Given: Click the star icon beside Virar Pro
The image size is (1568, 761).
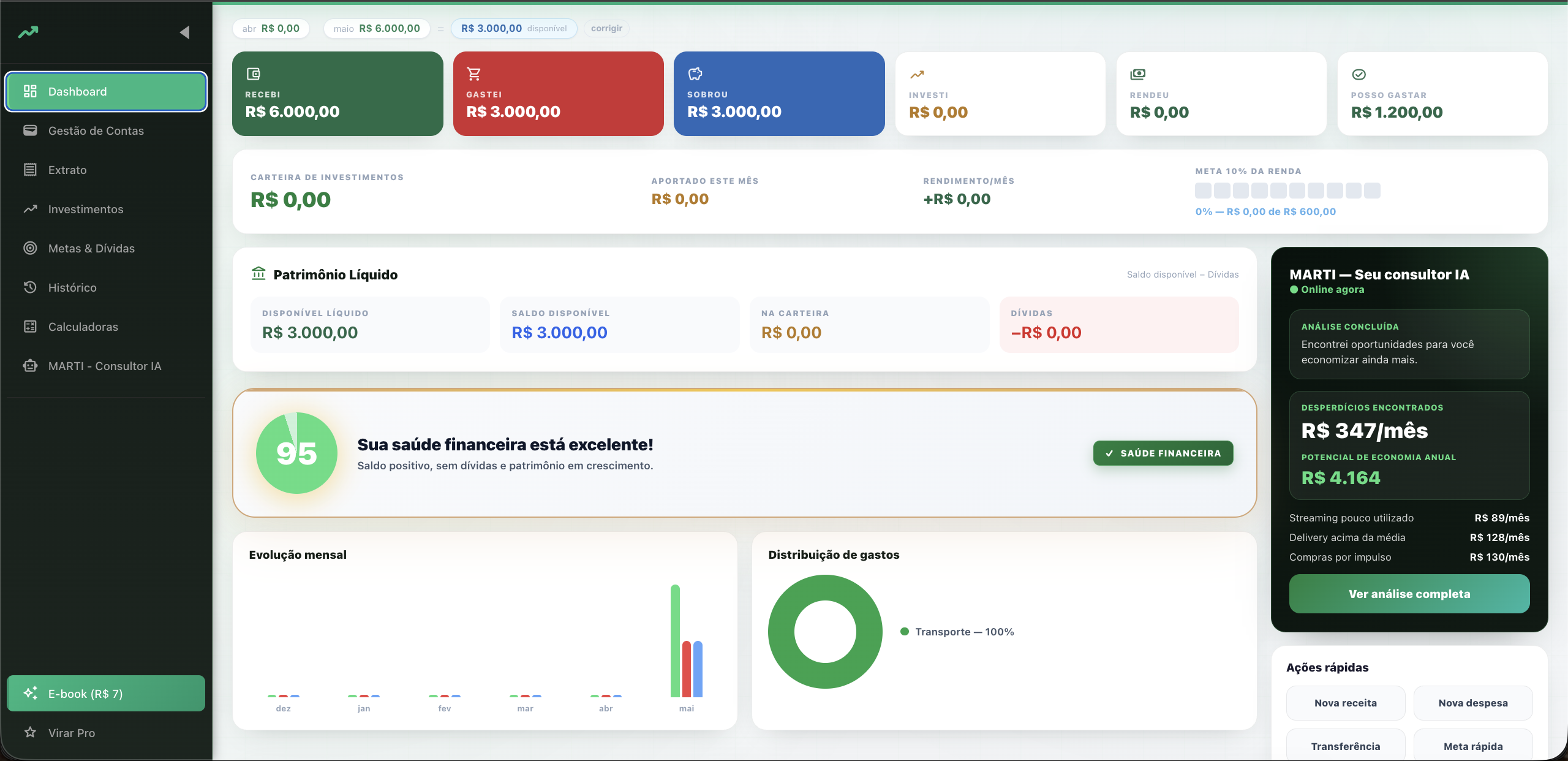Looking at the screenshot, I should pos(30,732).
